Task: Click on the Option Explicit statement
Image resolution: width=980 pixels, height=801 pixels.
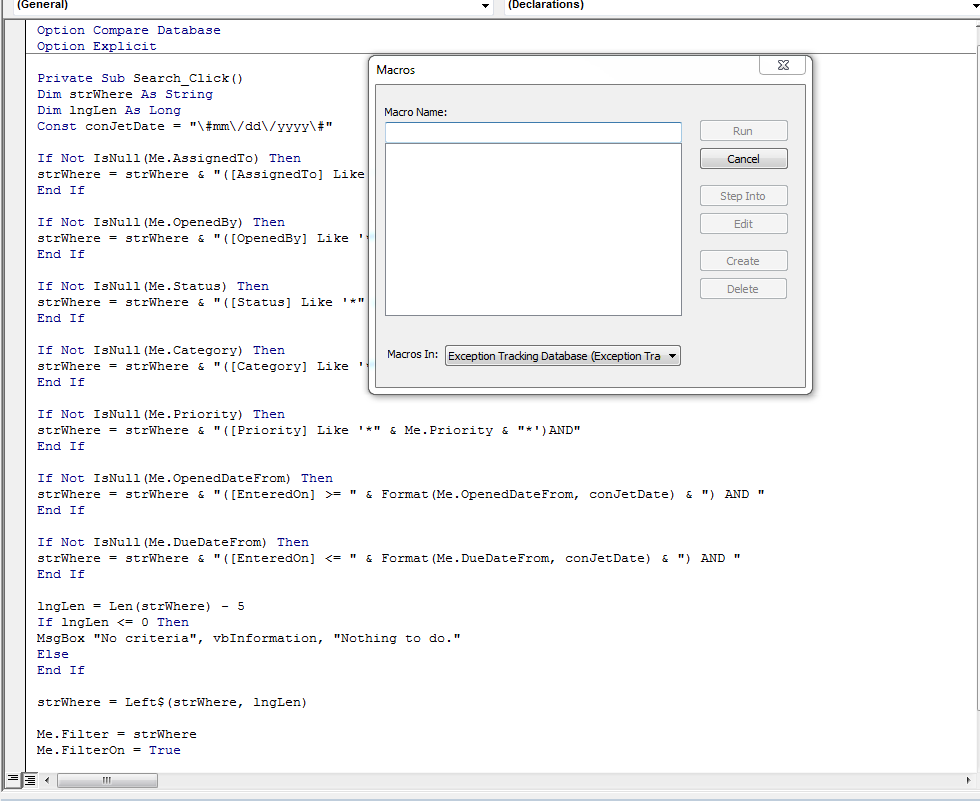Action: tap(97, 46)
